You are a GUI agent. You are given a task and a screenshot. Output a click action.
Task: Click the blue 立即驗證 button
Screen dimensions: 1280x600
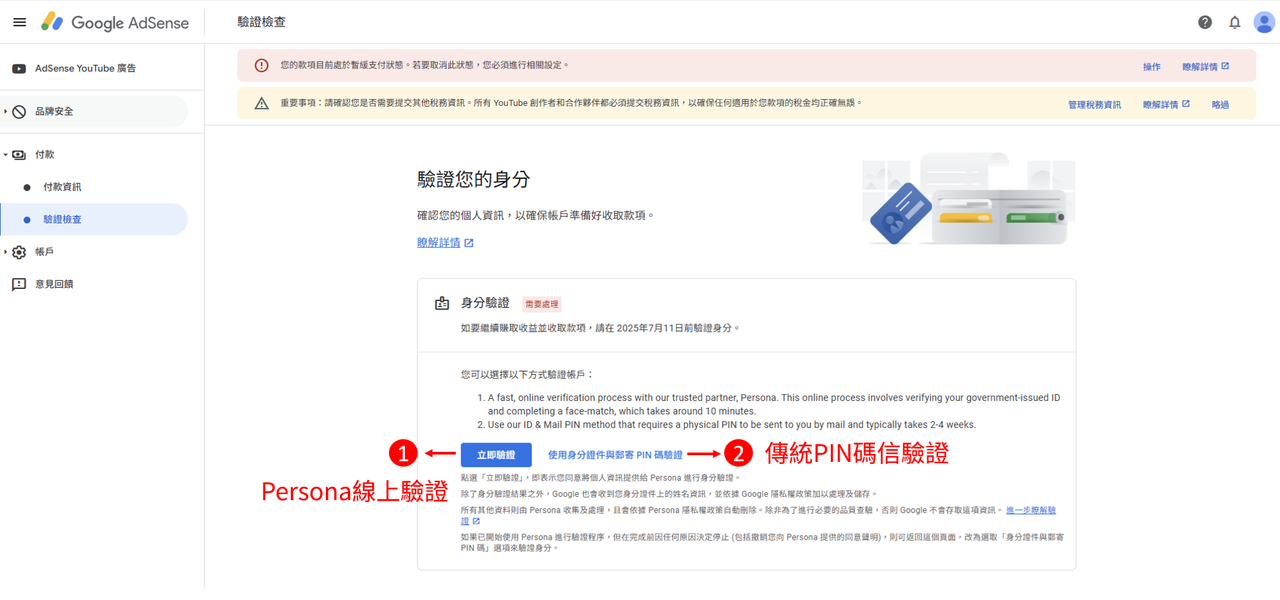[x=496, y=455]
